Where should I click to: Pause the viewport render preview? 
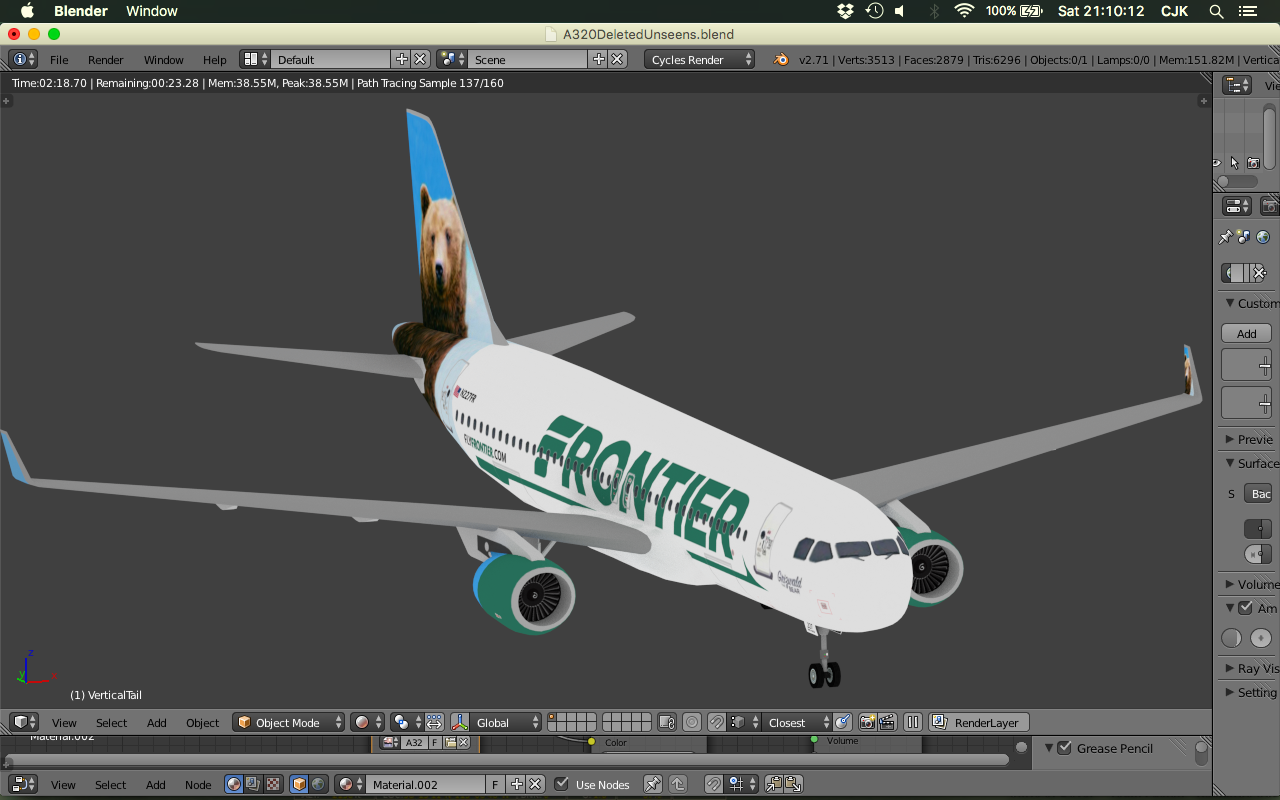(x=912, y=722)
